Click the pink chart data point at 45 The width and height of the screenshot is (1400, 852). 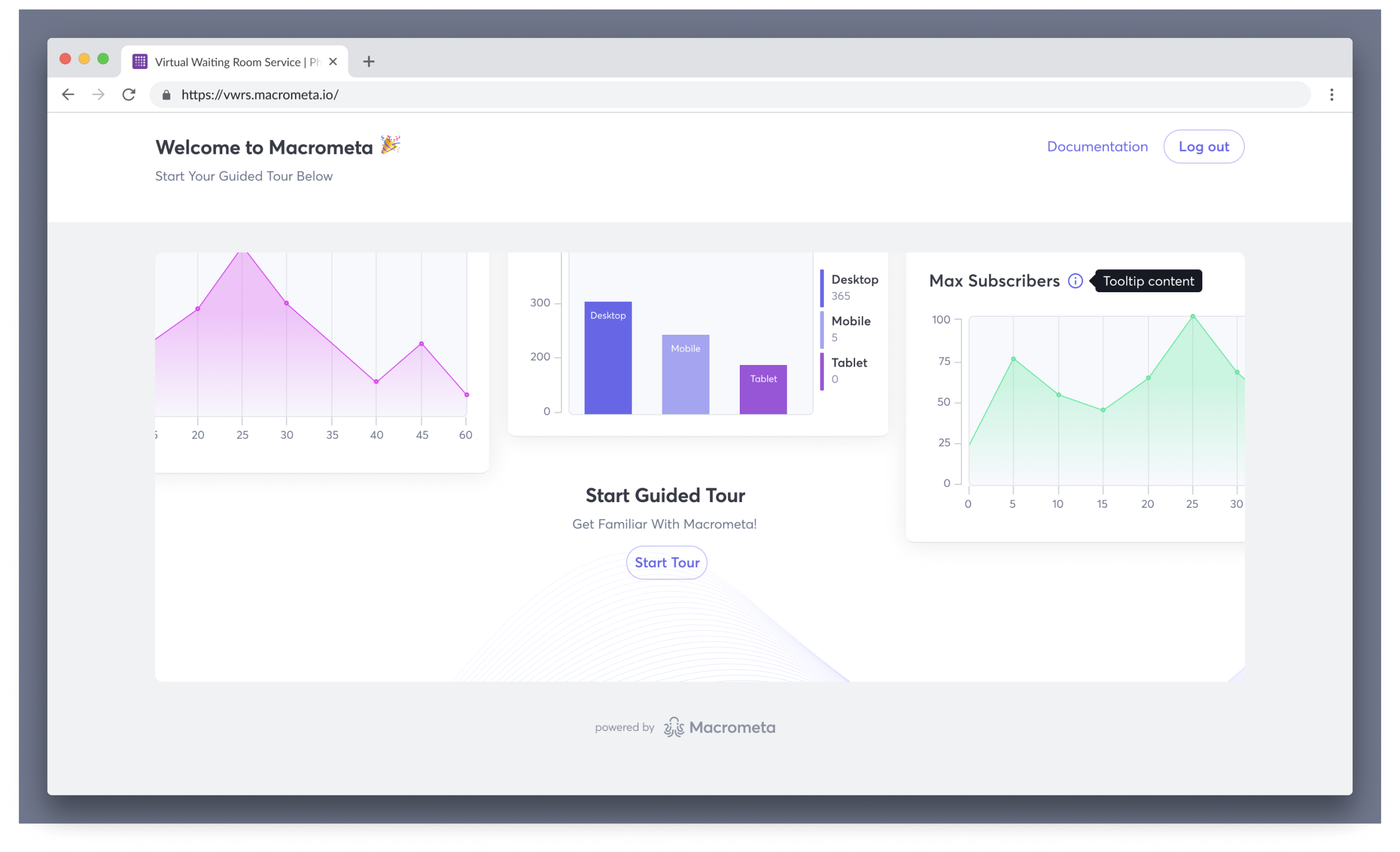(421, 344)
